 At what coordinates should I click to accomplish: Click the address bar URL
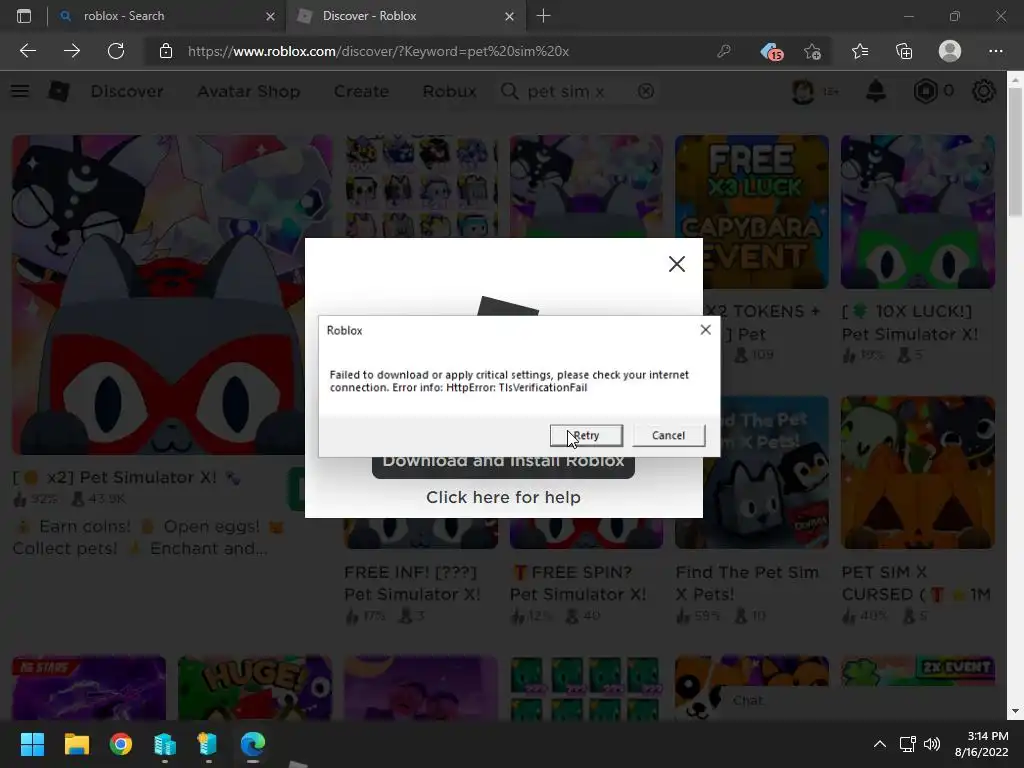378,52
